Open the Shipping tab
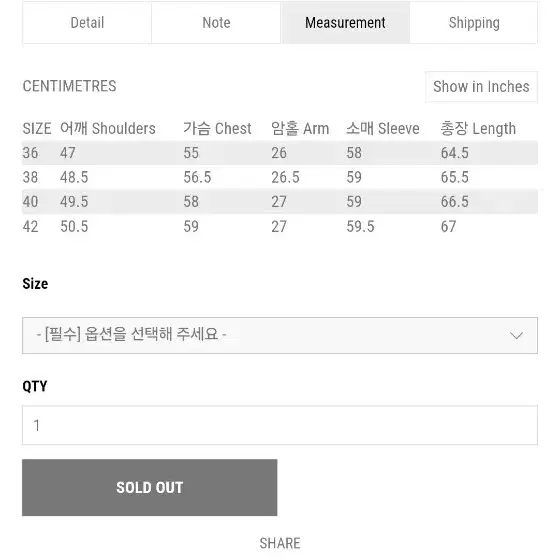This screenshot has height=559, width=559. point(474,23)
